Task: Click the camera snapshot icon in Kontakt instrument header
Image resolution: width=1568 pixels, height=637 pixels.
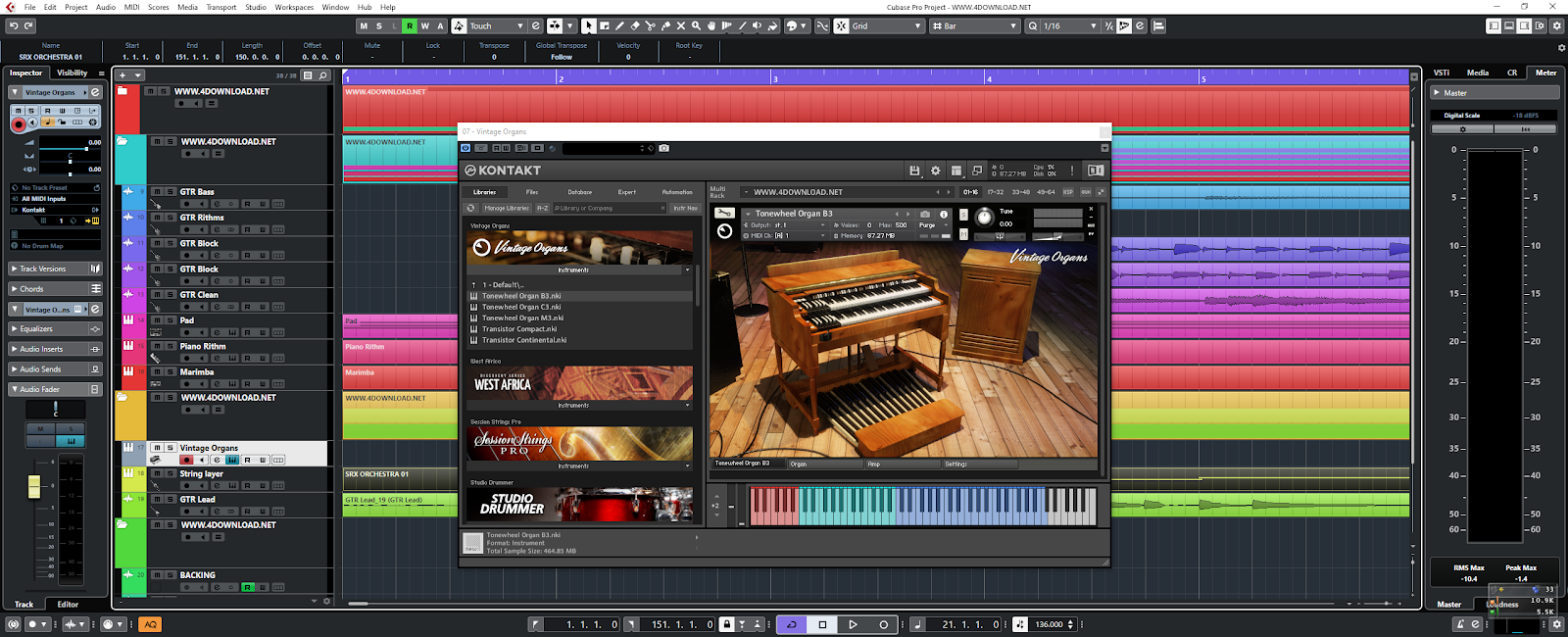Action: click(x=924, y=214)
